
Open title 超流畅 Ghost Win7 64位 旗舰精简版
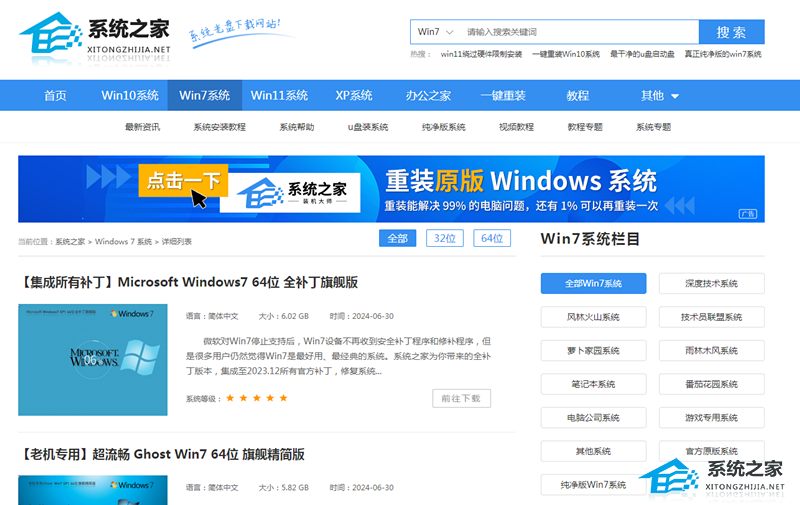tap(162, 454)
